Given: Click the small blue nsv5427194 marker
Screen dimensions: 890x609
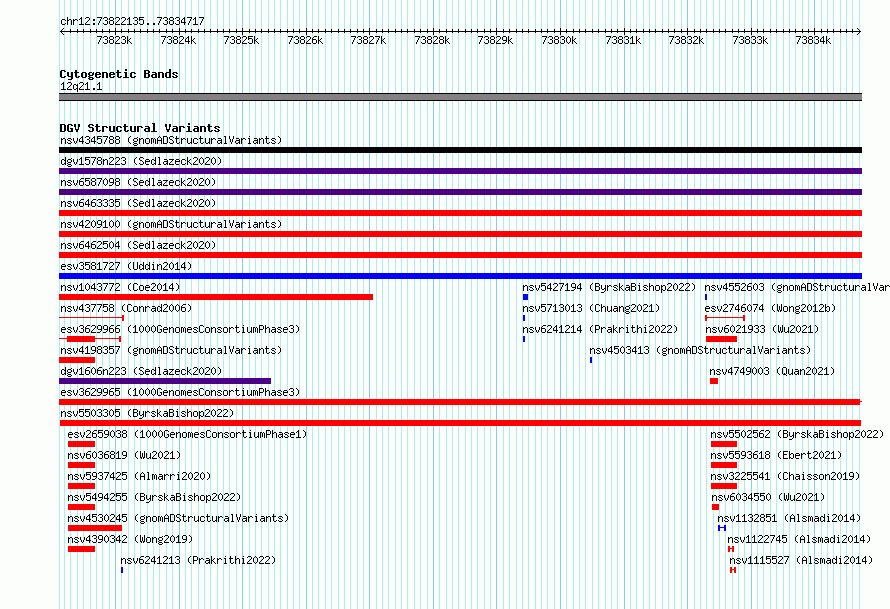Looking at the screenshot, I should pyautogui.click(x=526, y=297).
